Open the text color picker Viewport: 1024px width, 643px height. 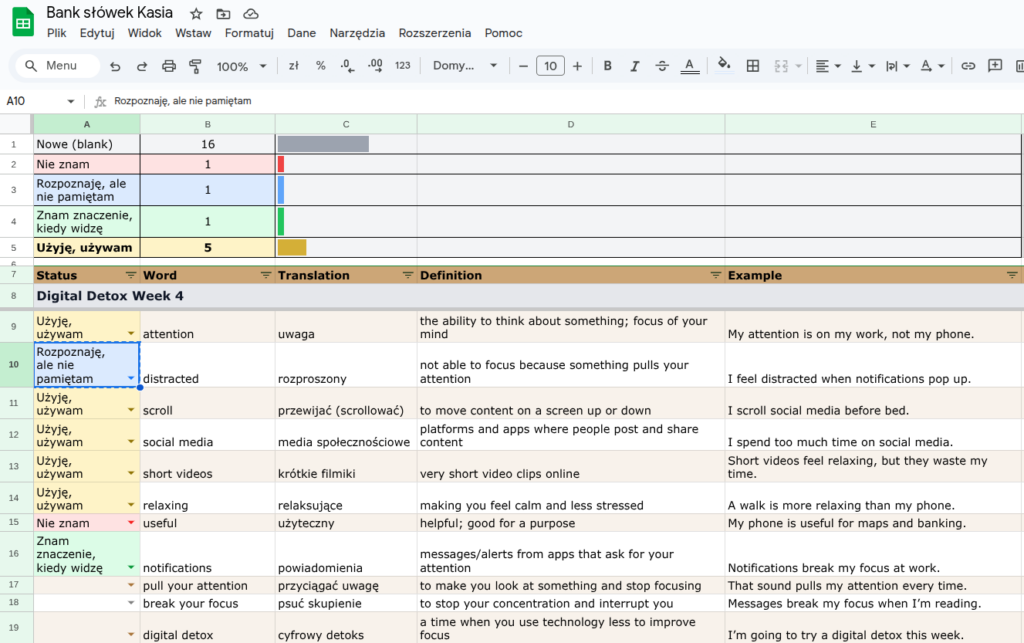[x=690, y=66]
